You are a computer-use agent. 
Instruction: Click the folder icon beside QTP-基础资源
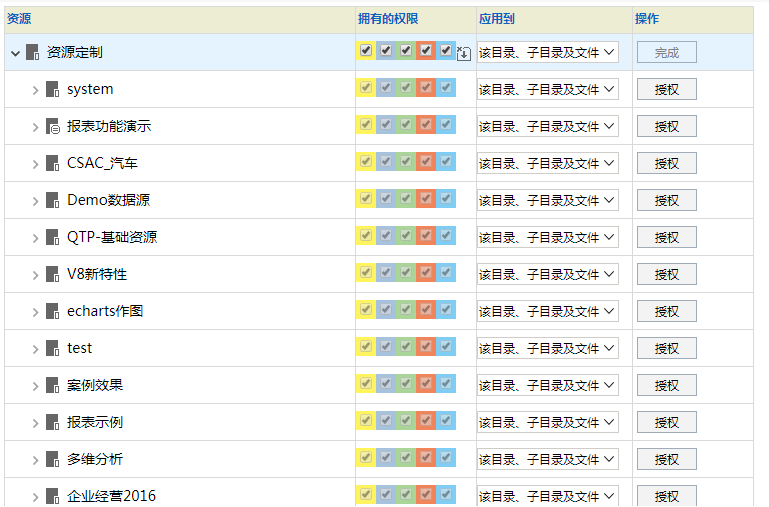pyautogui.click(x=52, y=237)
